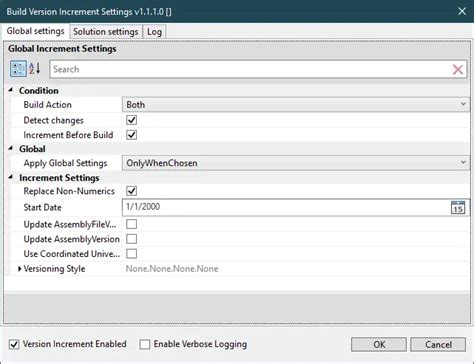474x364 pixels.
Task: Toggle the Detect changes checkbox
Action: pos(132,120)
